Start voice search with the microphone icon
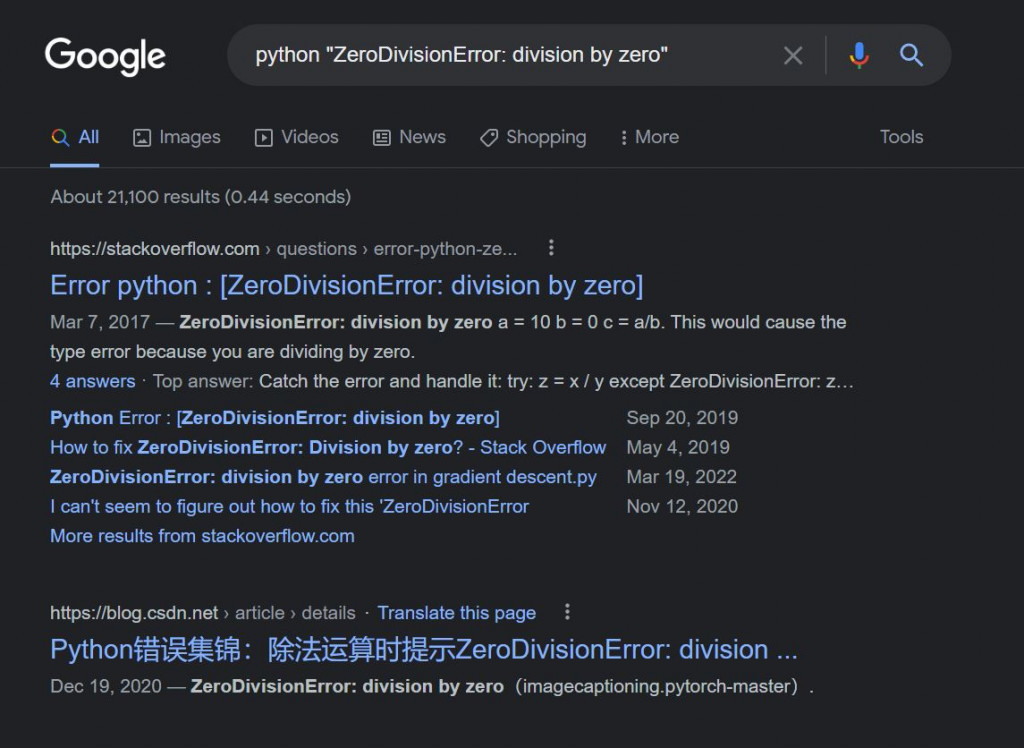1024x748 pixels. 859,56
